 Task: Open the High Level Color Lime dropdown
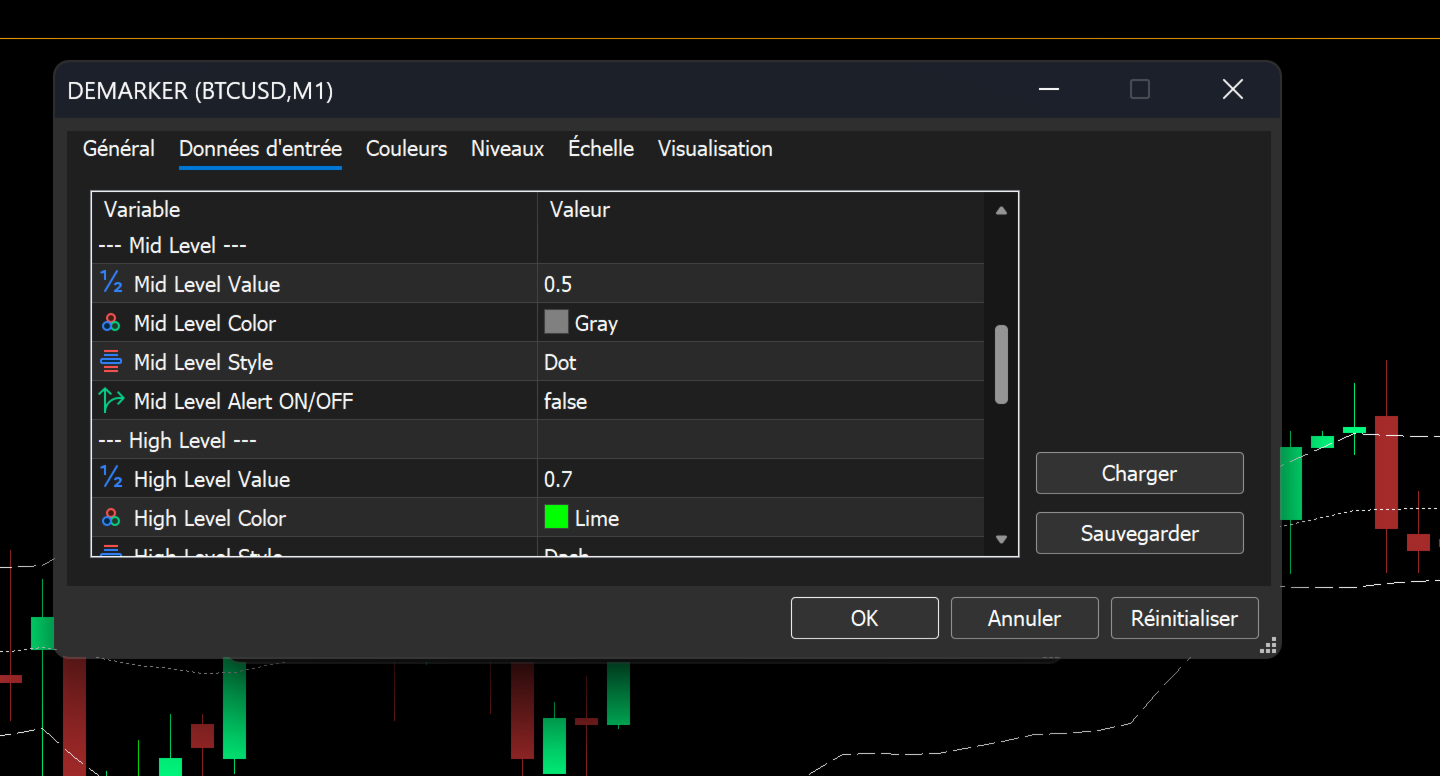[761, 518]
